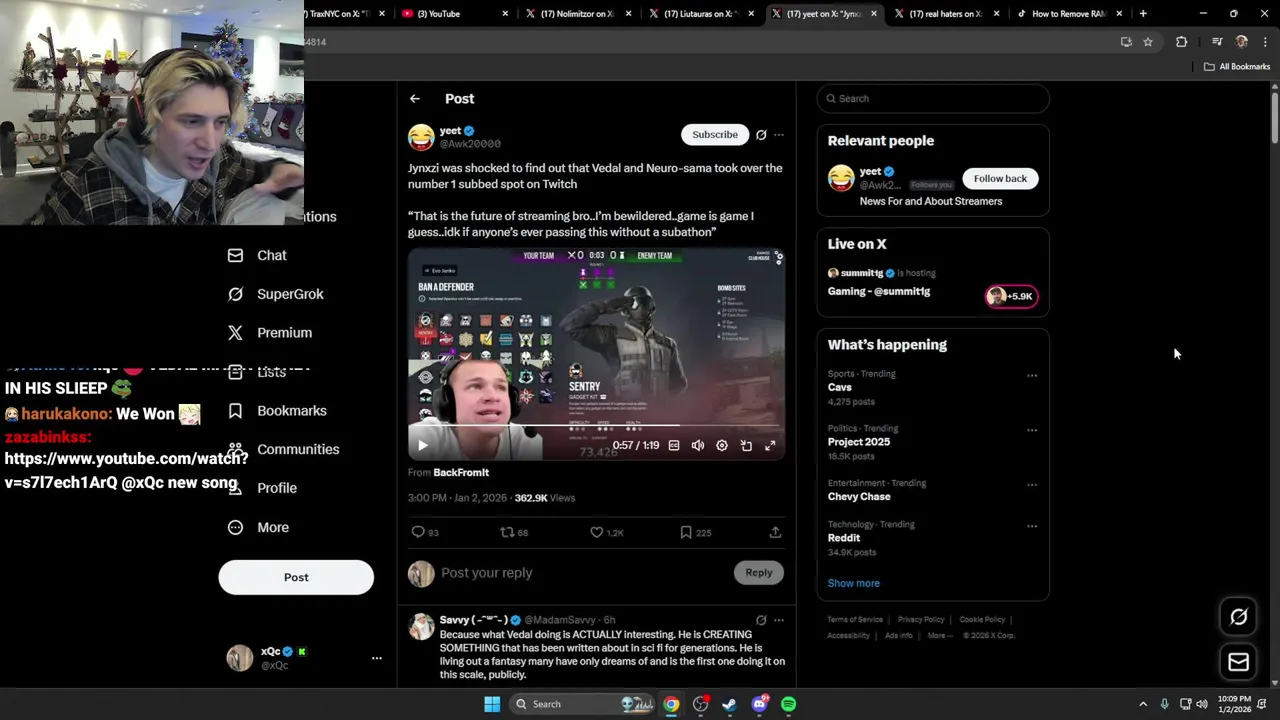Open Grok icon on Savvy's reply
Screen dimensions: 1280x720
761,620
